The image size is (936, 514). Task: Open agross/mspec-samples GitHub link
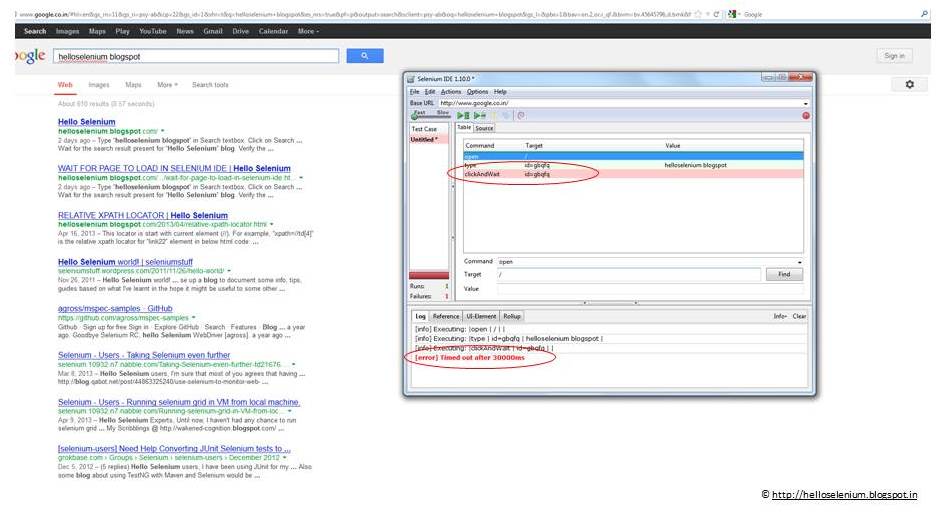point(115,309)
